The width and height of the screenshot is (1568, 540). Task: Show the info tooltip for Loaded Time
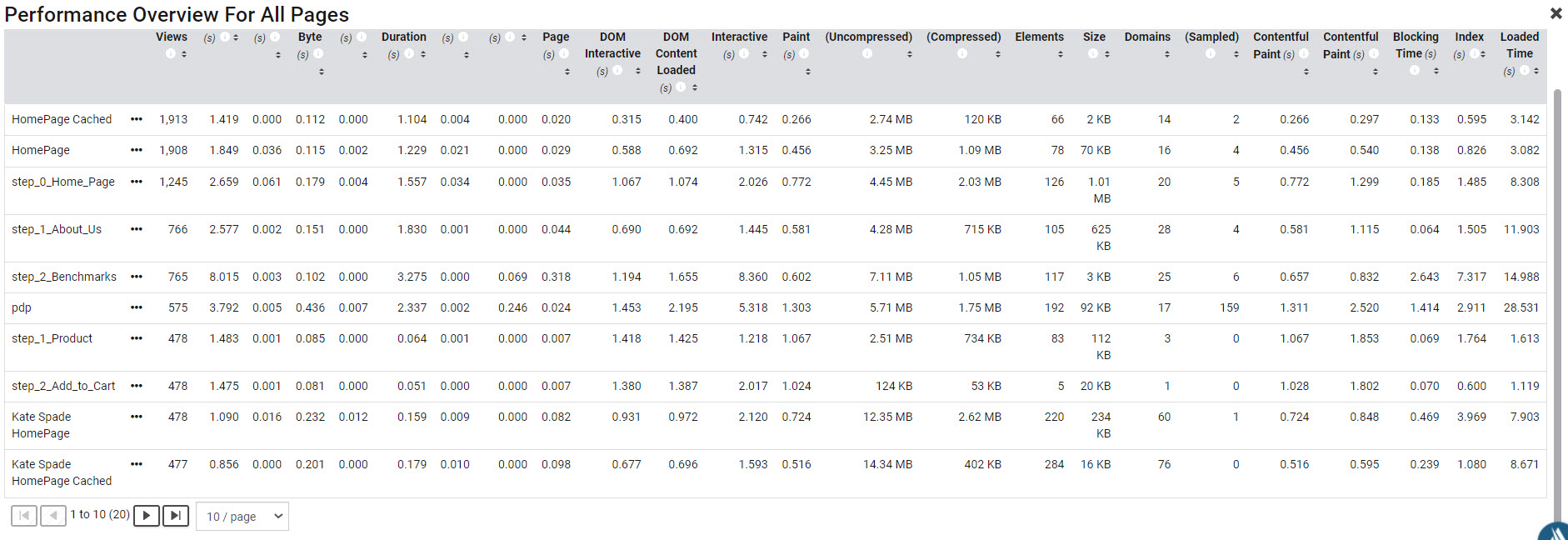pyautogui.click(x=1524, y=71)
